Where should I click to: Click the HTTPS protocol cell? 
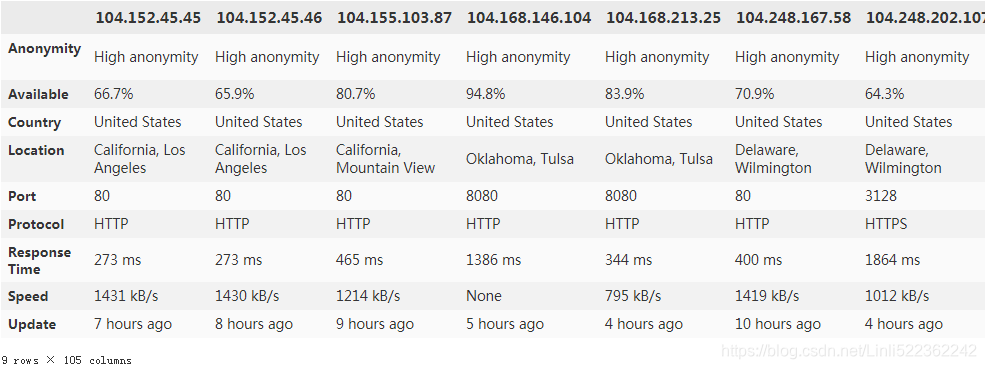[x=886, y=224]
